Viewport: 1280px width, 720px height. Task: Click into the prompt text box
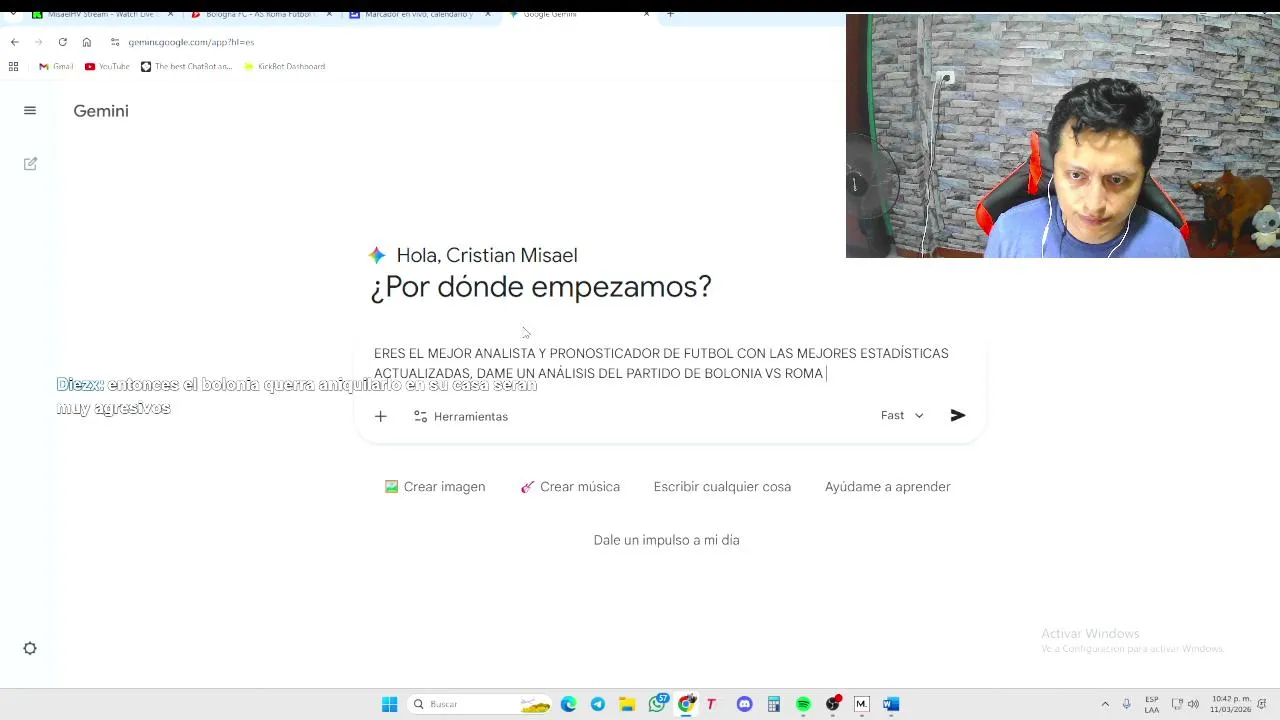pos(661,363)
